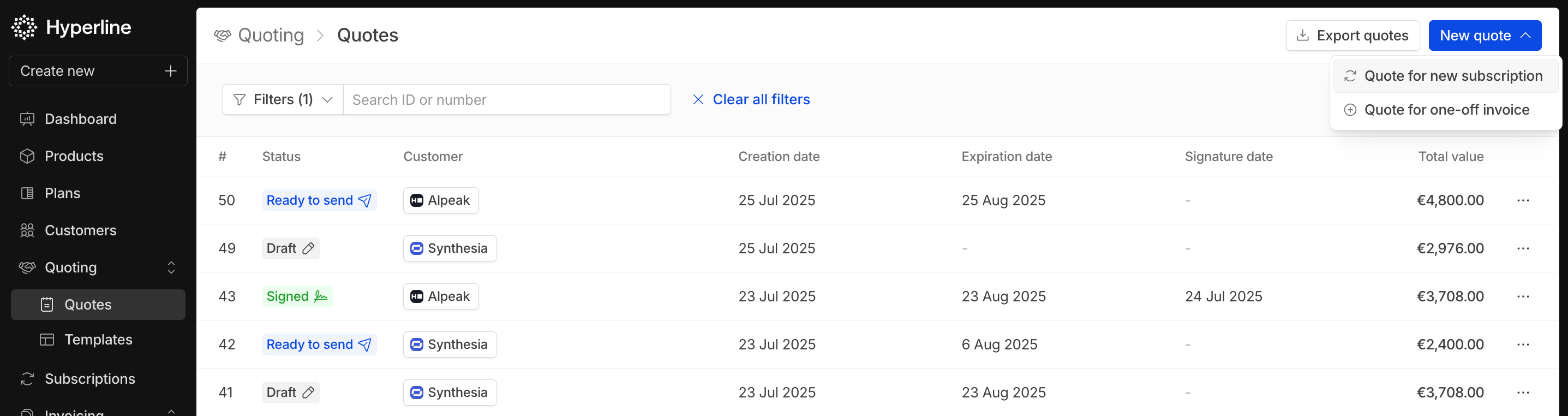Click the plus icon in Create new
Viewport: 1568px width, 416px height.
pyautogui.click(x=170, y=72)
